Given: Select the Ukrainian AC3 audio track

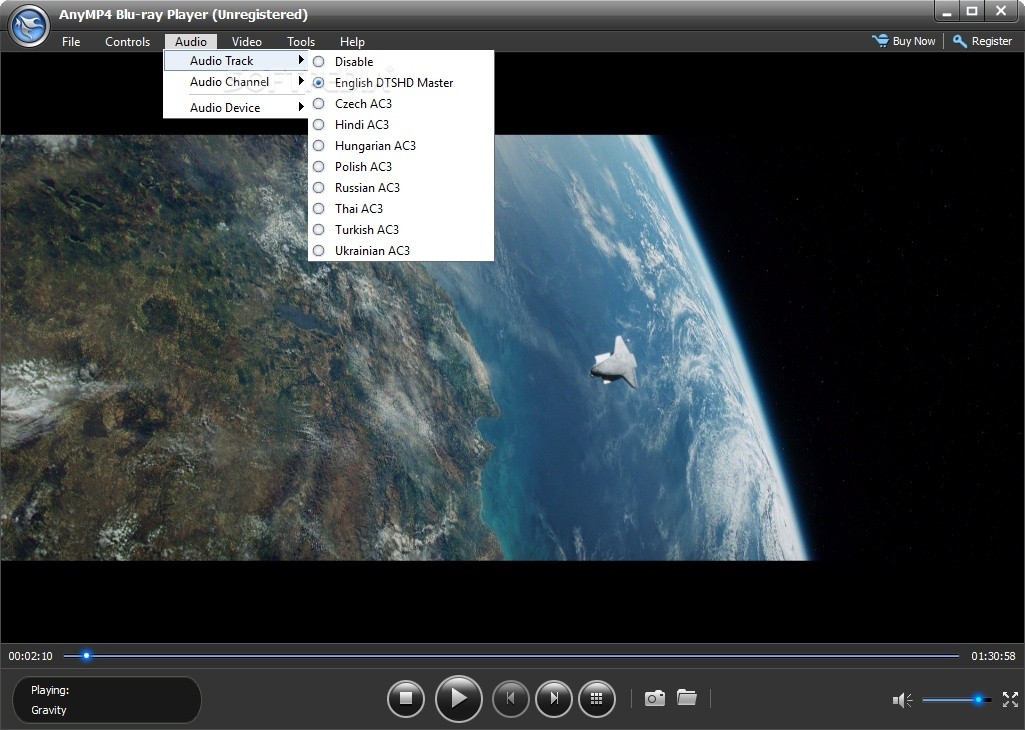Looking at the screenshot, I should (401, 250).
